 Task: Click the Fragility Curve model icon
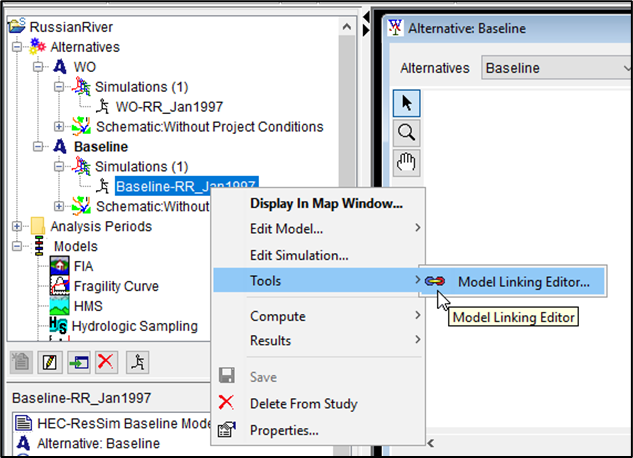59,286
